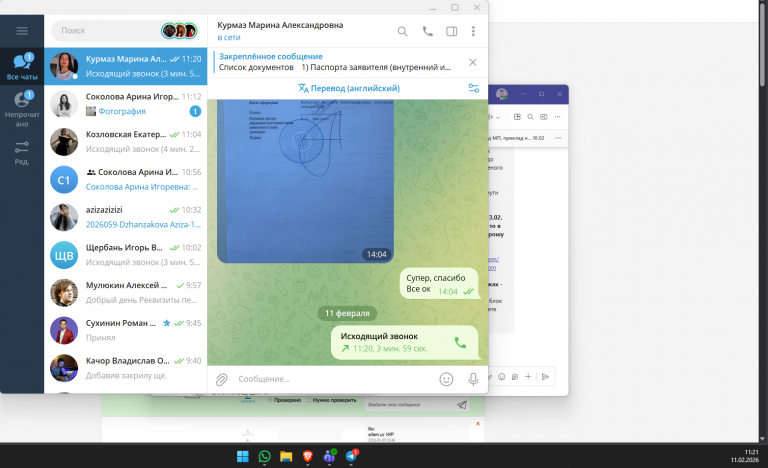Click the taskbar clock showing 11:21

(745, 456)
